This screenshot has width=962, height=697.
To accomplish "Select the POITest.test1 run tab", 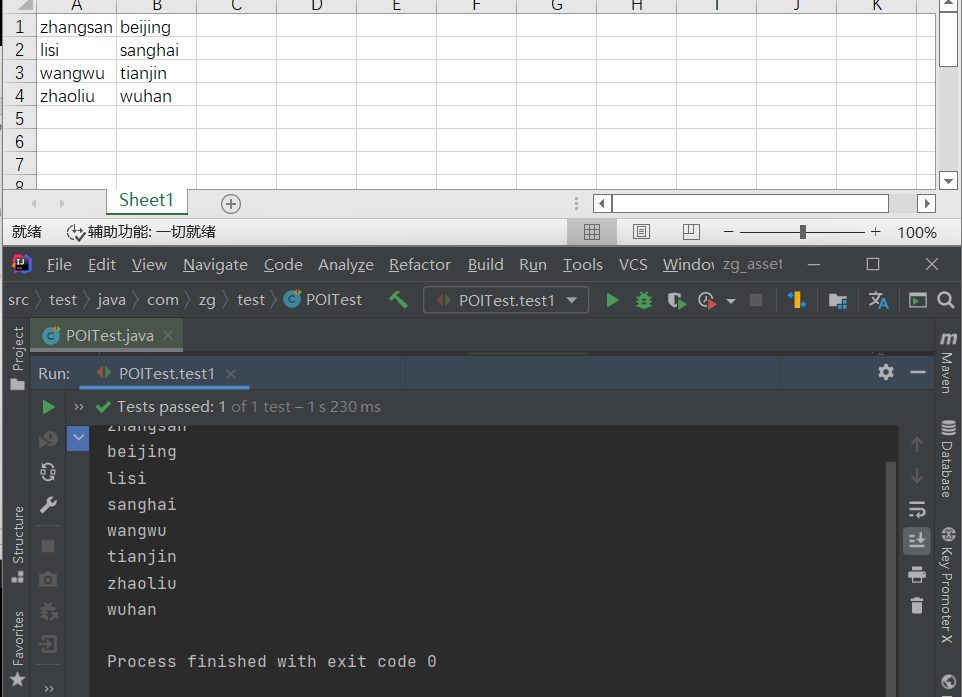I will click(166, 374).
